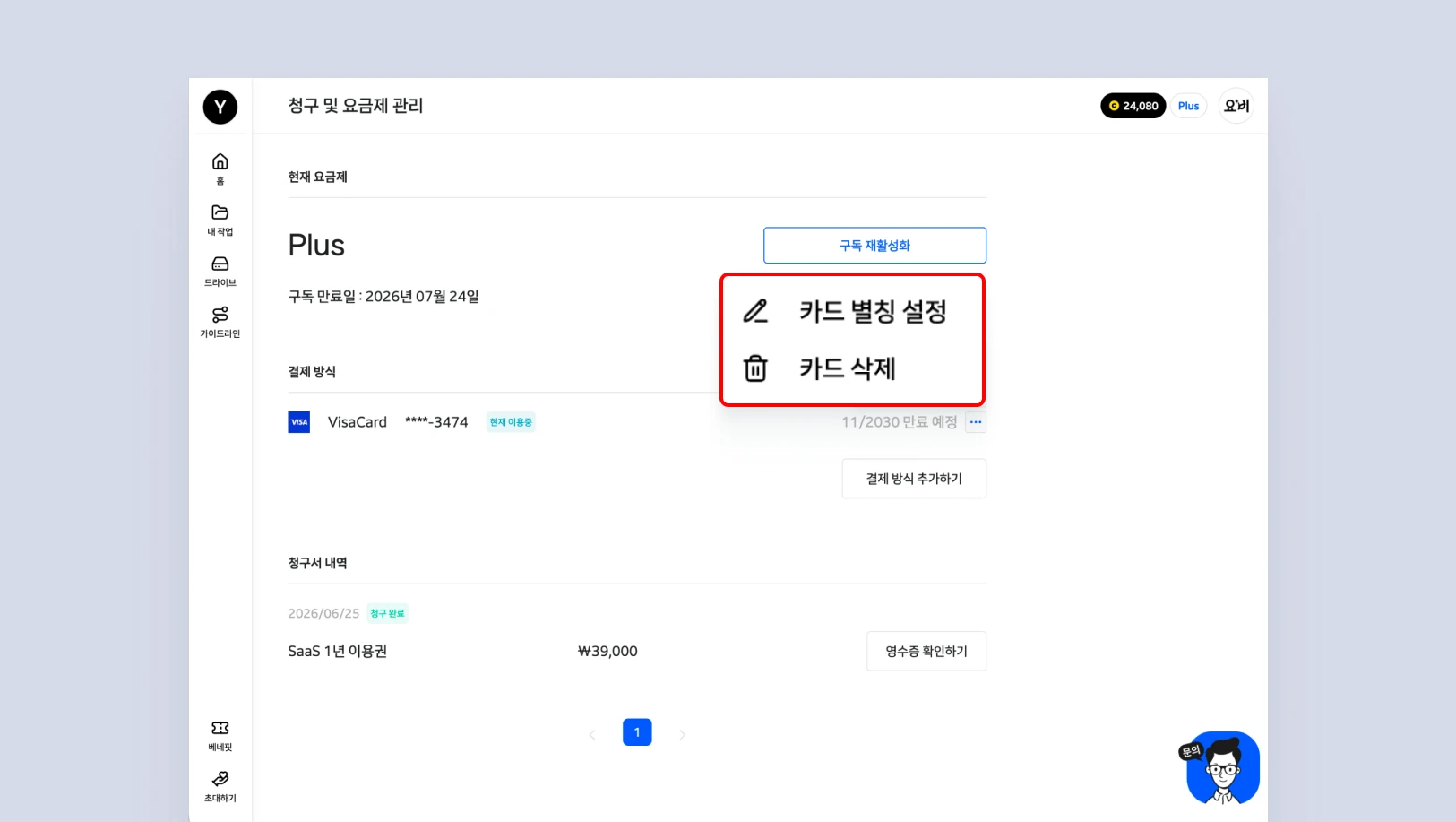Open 베네핏 ticket icon in sidebar
This screenshot has height=822, width=1456.
click(220, 735)
